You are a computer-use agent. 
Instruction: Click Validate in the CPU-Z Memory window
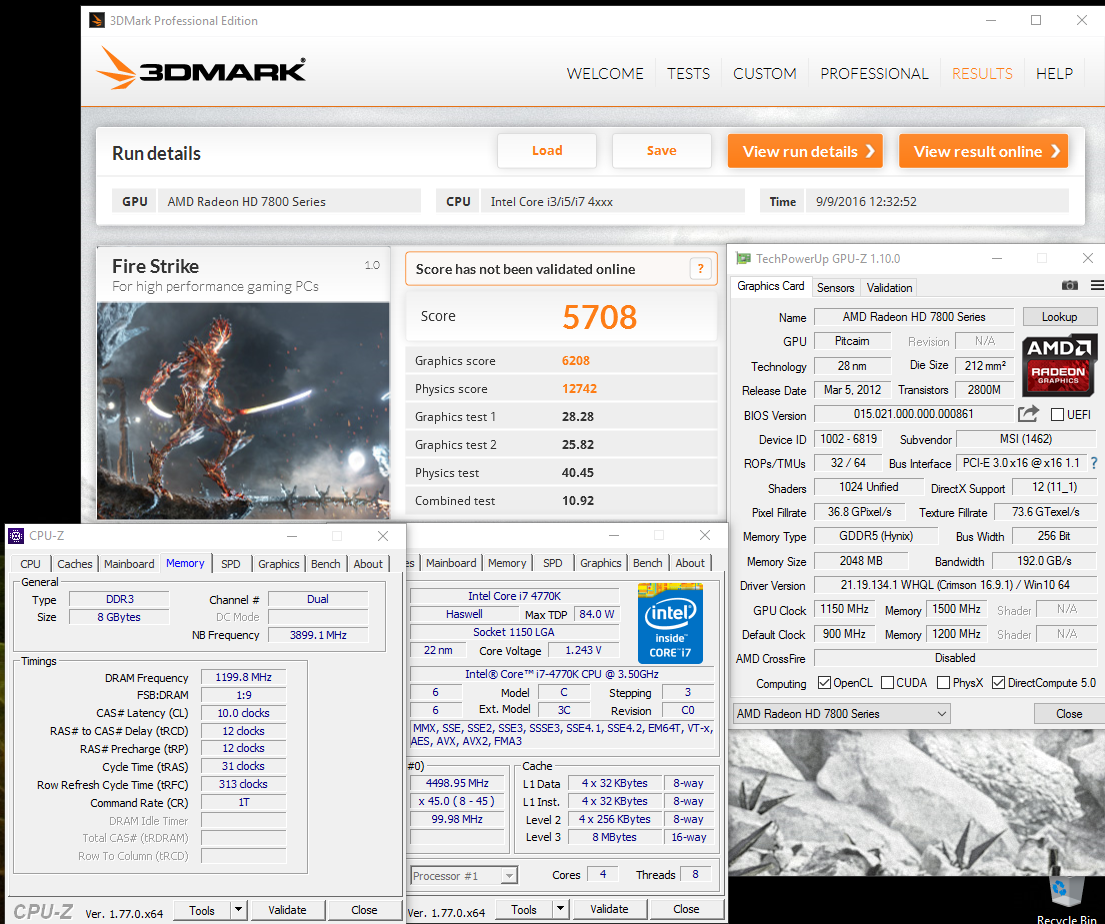[x=287, y=909]
